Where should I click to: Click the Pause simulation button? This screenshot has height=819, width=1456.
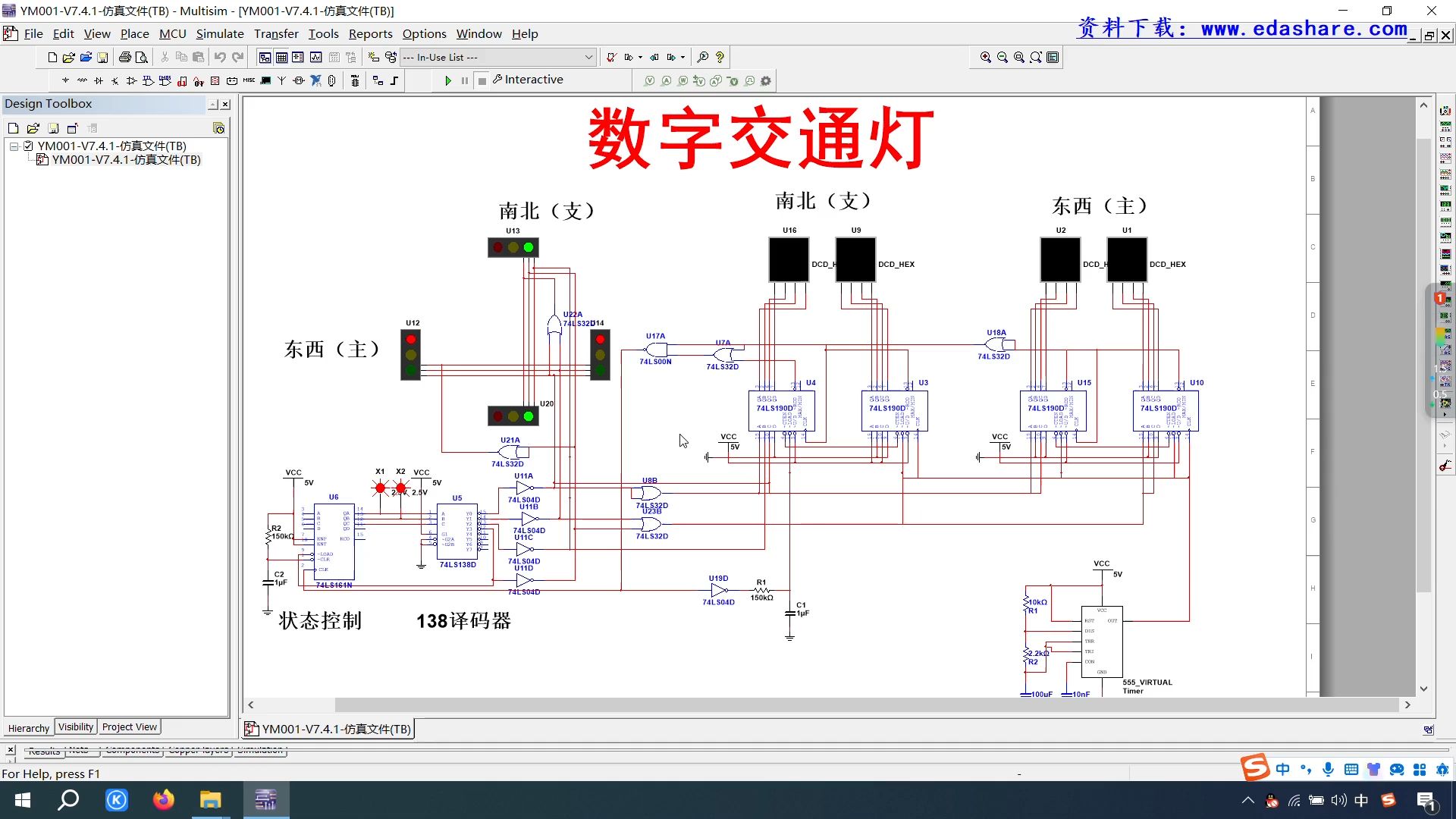coord(464,80)
